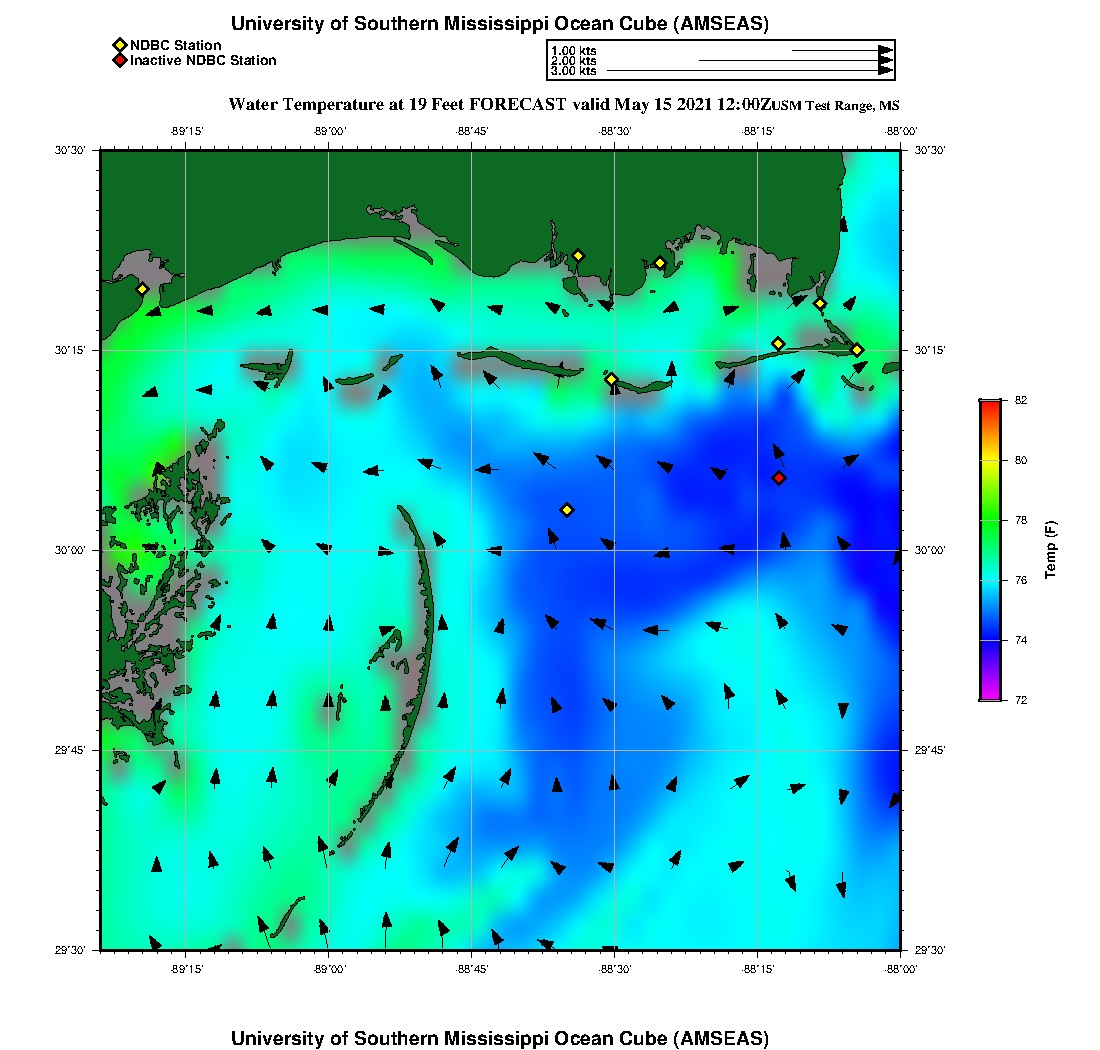Click the blue band at 74 on the color bar
Viewport: 1100px width, 1050px height.
click(x=991, y=640)
